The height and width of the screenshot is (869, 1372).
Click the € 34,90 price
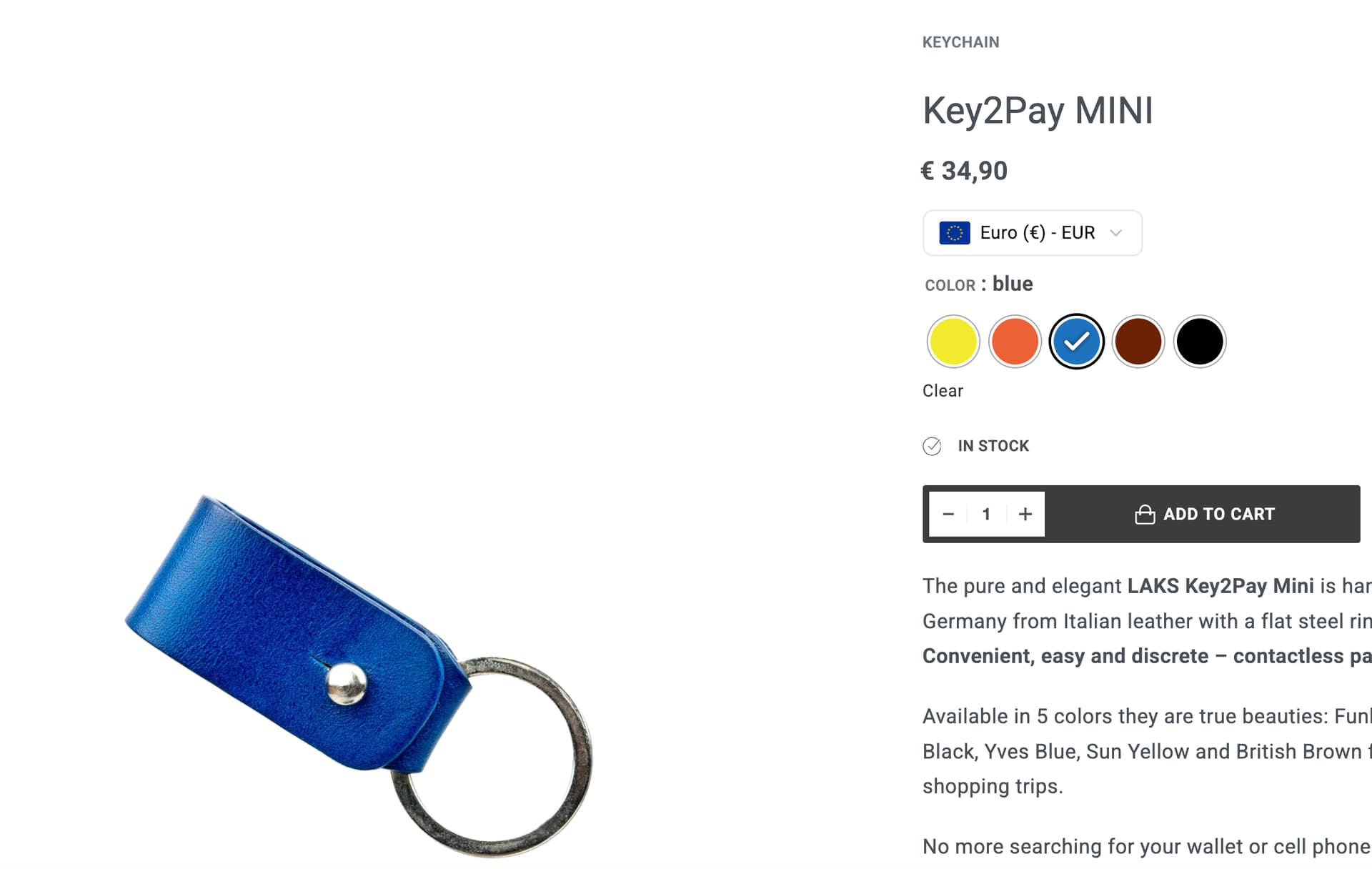pos(964,171)
